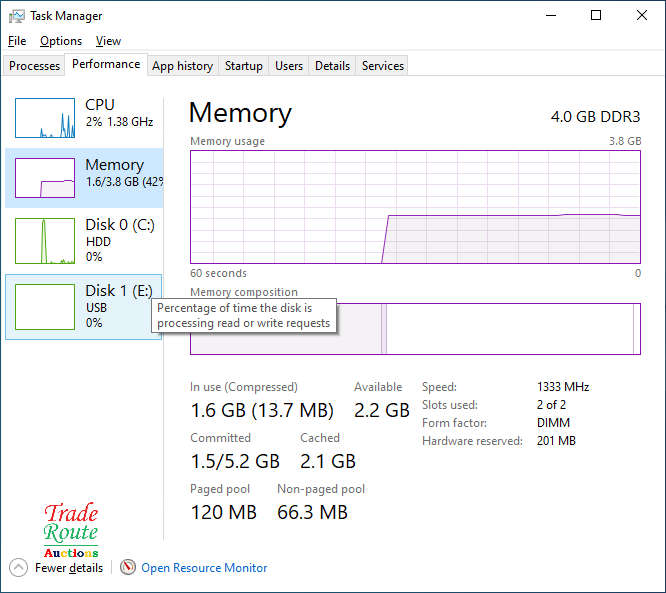The image size is (666, 593).
Task: Select the Memory usage thumbnail in sidebar
Action: pos(45,178)
